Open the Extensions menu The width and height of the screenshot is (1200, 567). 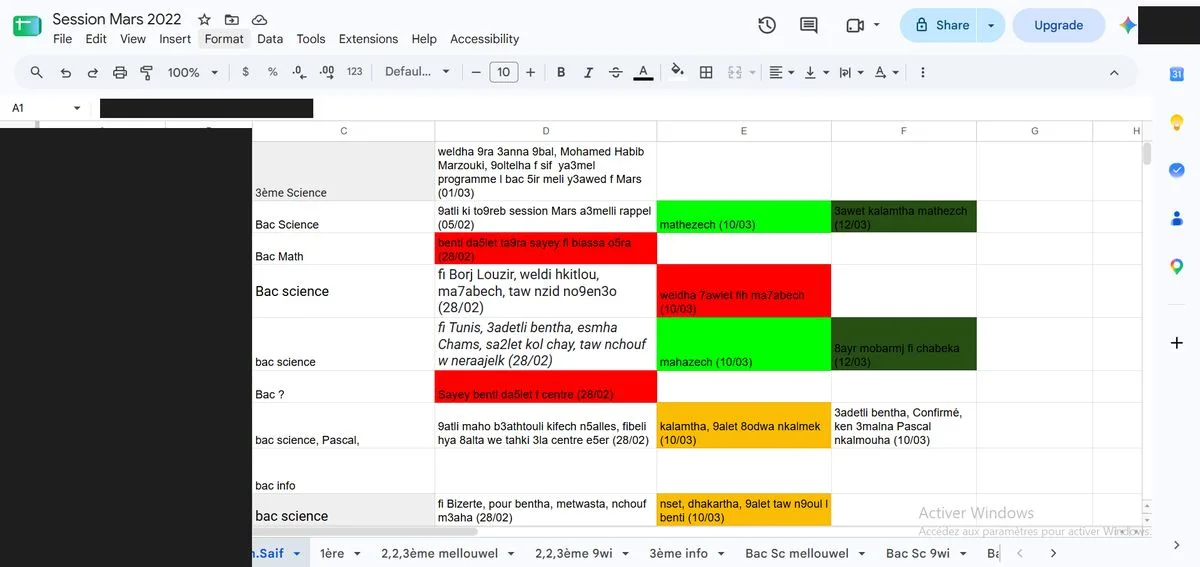pyautogui.click(x=368, y=39)
